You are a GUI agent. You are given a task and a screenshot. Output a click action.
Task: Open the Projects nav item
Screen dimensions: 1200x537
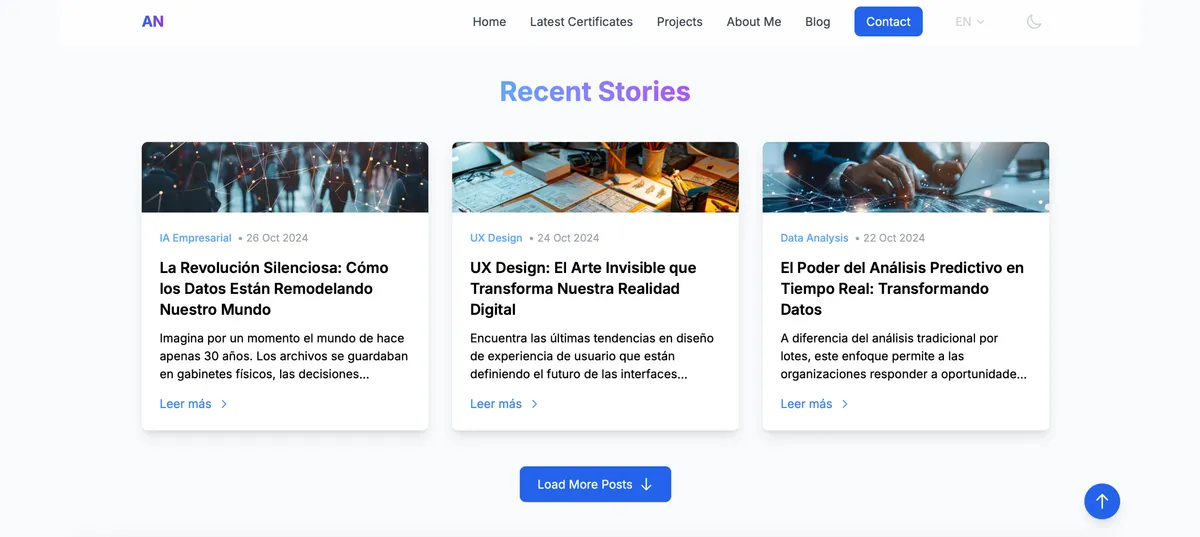[680, 22]
